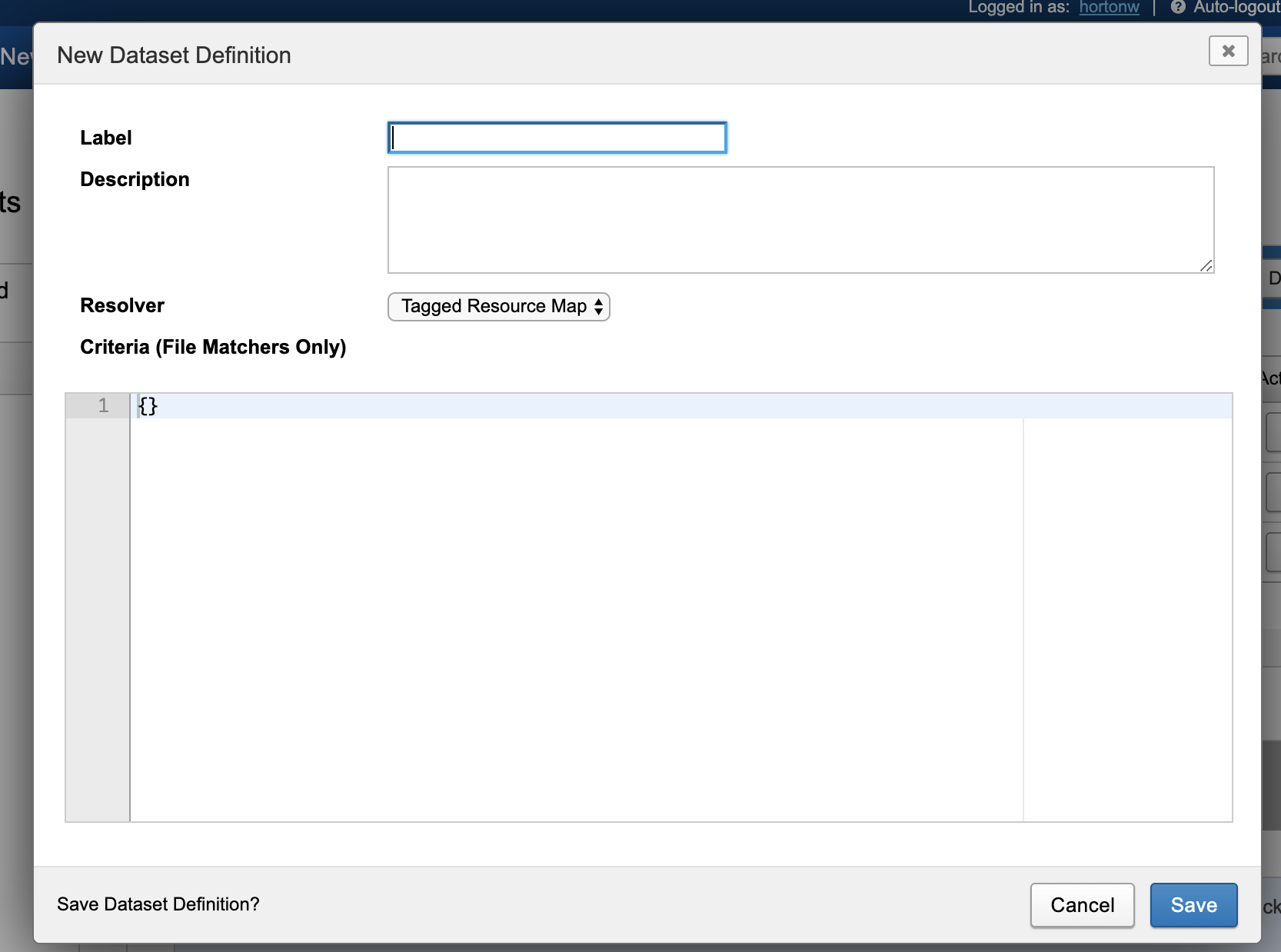The width and height of the screenshot is (1281, 952).
Task: Click the Resolver field caption
Action: point(122,305)
